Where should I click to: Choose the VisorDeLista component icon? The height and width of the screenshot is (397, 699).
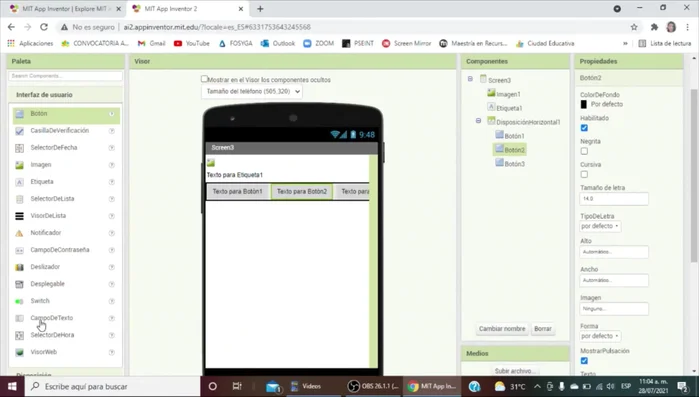20,216
